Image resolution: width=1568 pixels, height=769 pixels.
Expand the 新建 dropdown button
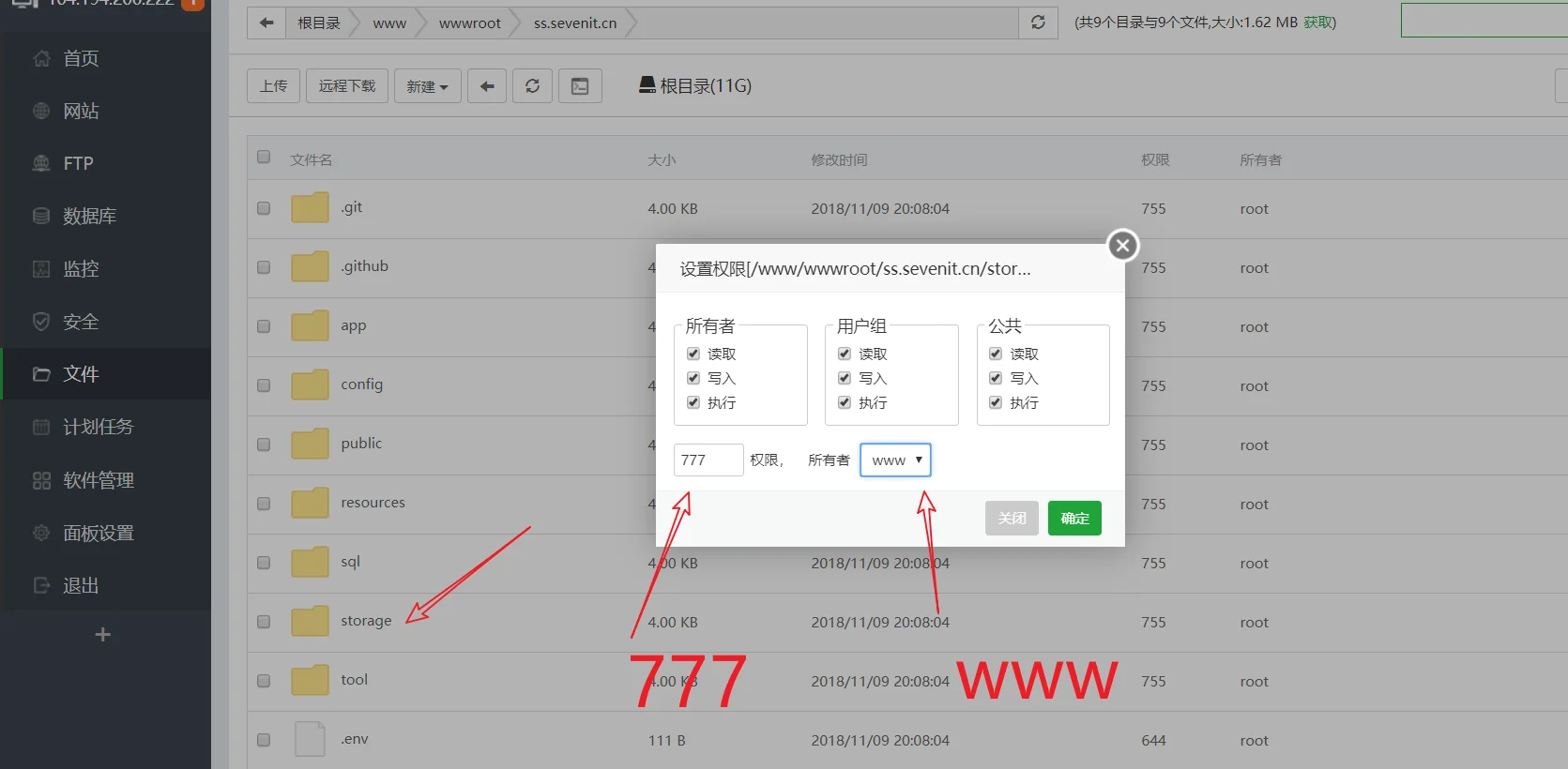[427, 86]
